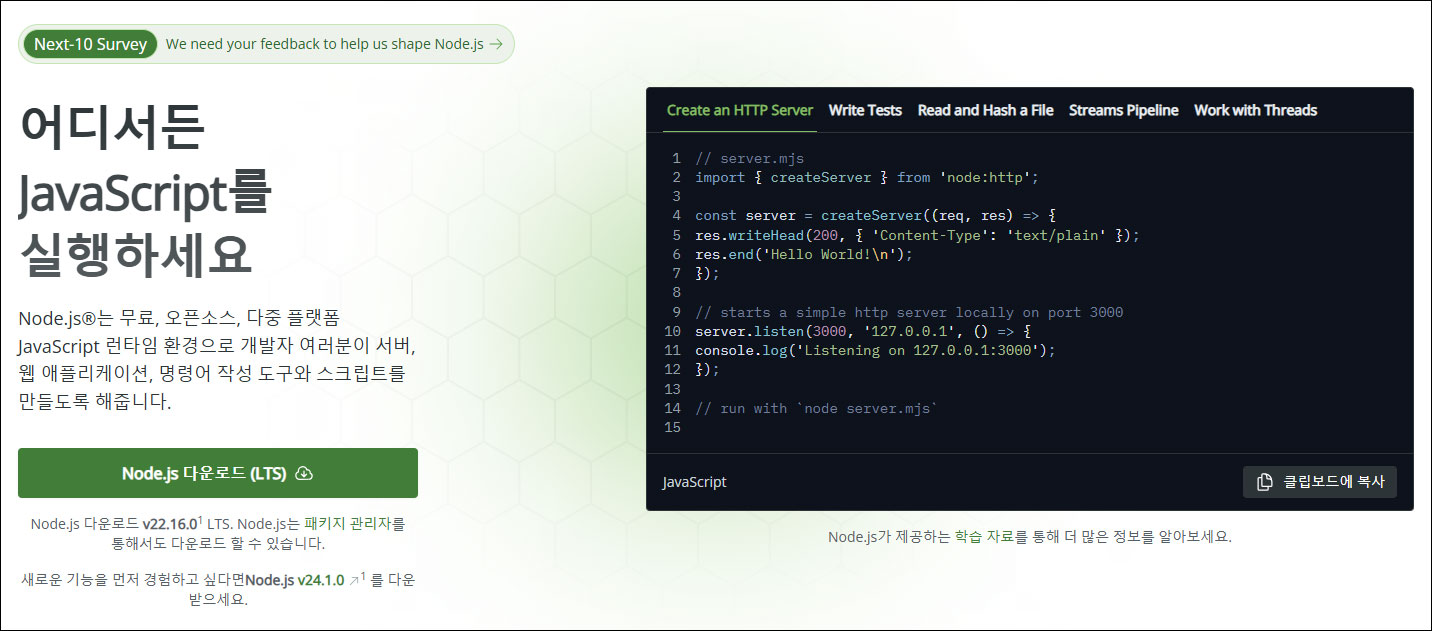
Task: Click the external arrow icon next to v24.1.0
Action: [x=353, y=580]
